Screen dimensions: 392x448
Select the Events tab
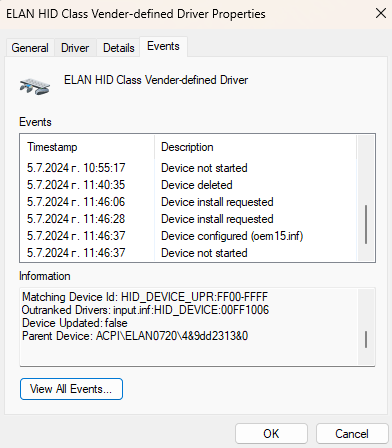[x=163, y=46]
